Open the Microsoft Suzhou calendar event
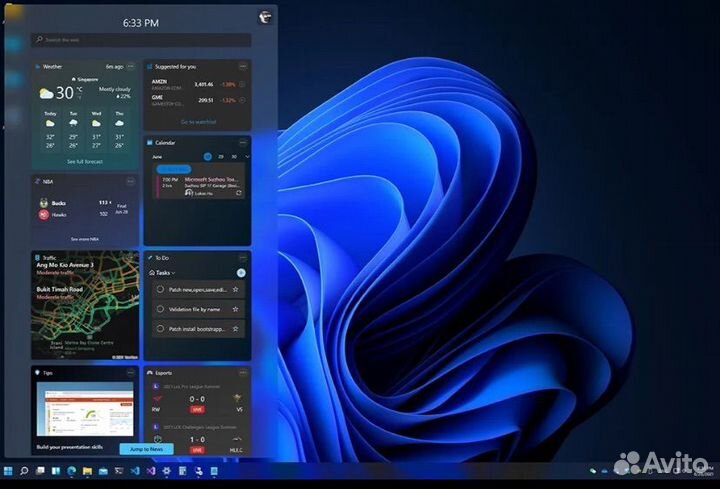 point(200,187)
